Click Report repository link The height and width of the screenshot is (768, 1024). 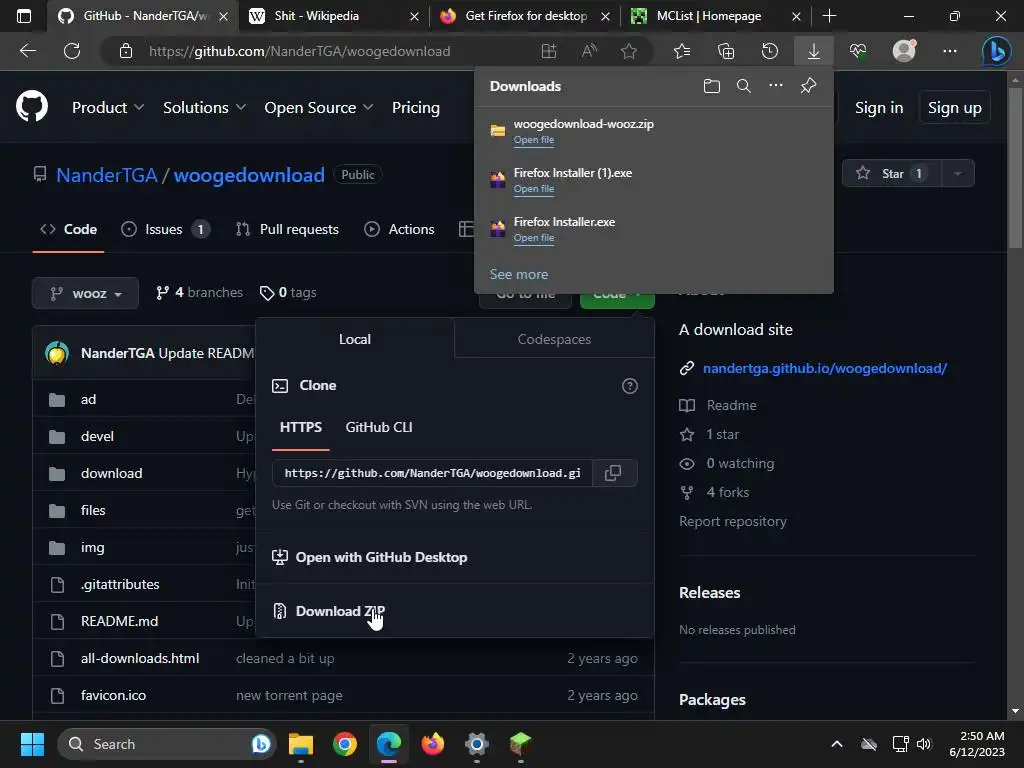click(733, 521)
